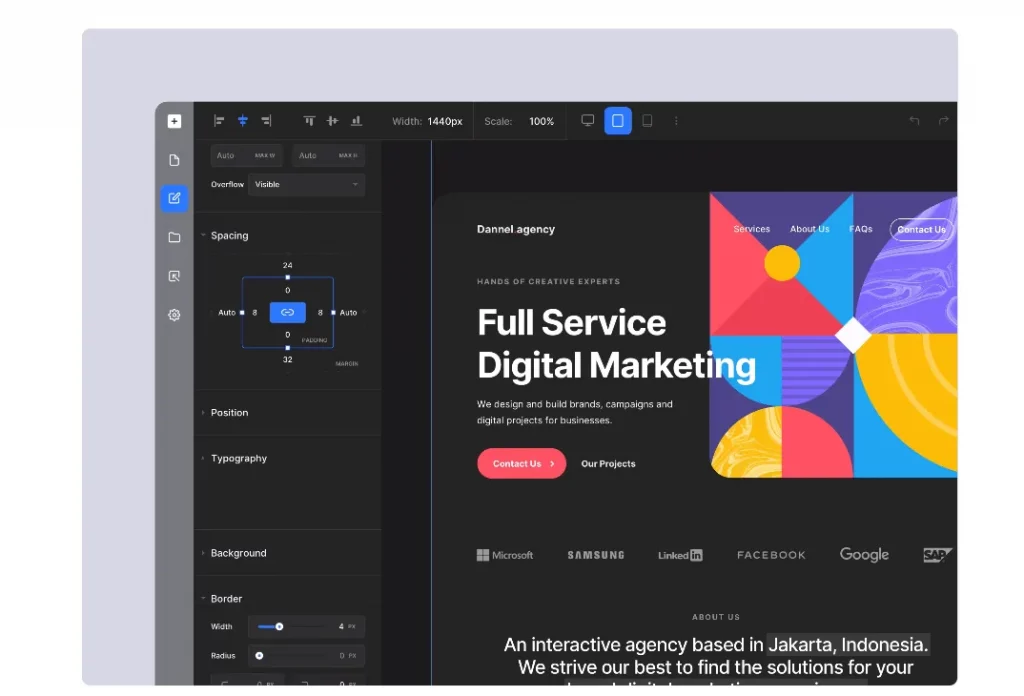Image resolution: width=1024 pixels, height=696 pixels.
Task: Align selection to the left edge
Action: coord(219,121)
